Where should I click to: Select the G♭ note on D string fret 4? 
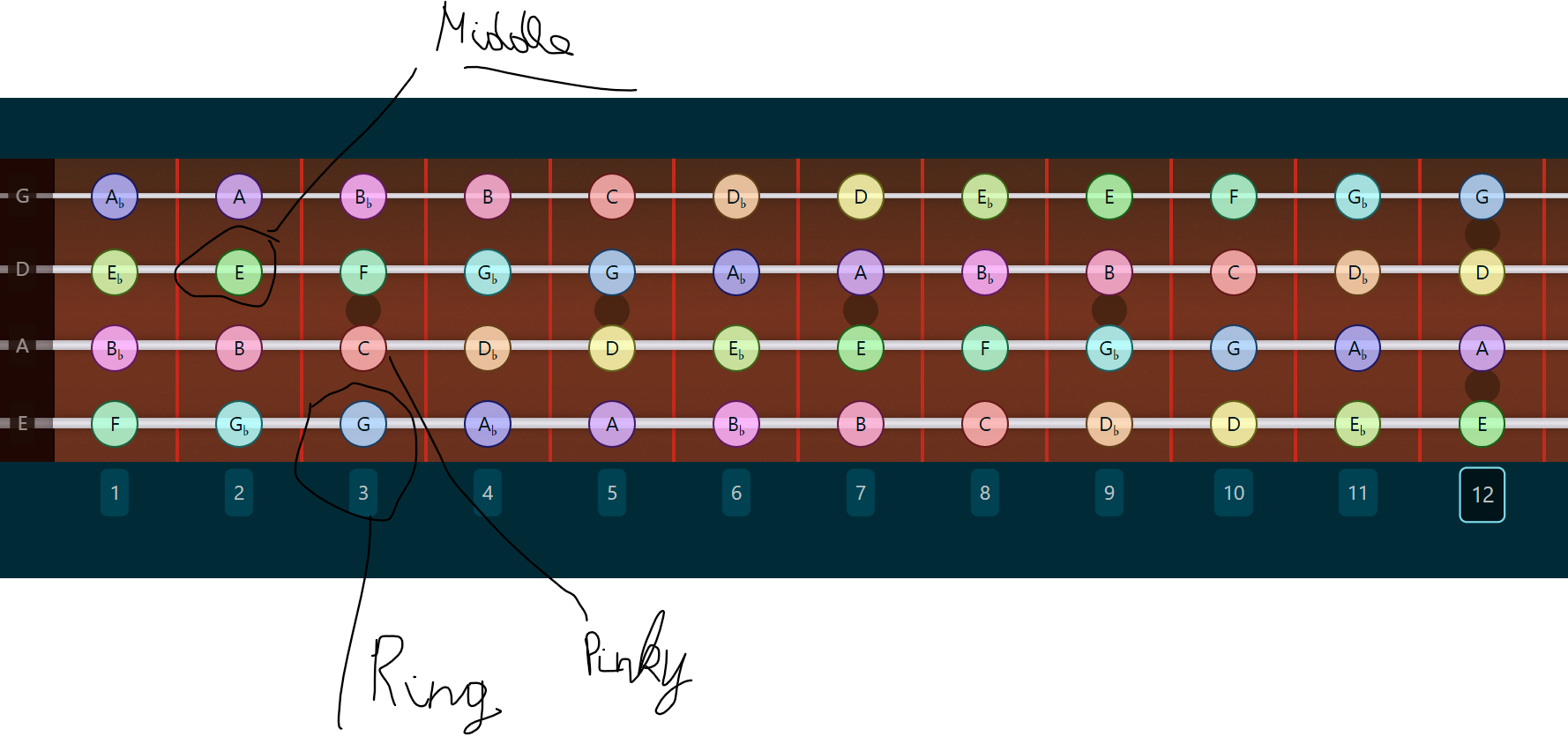coord(488,272)
